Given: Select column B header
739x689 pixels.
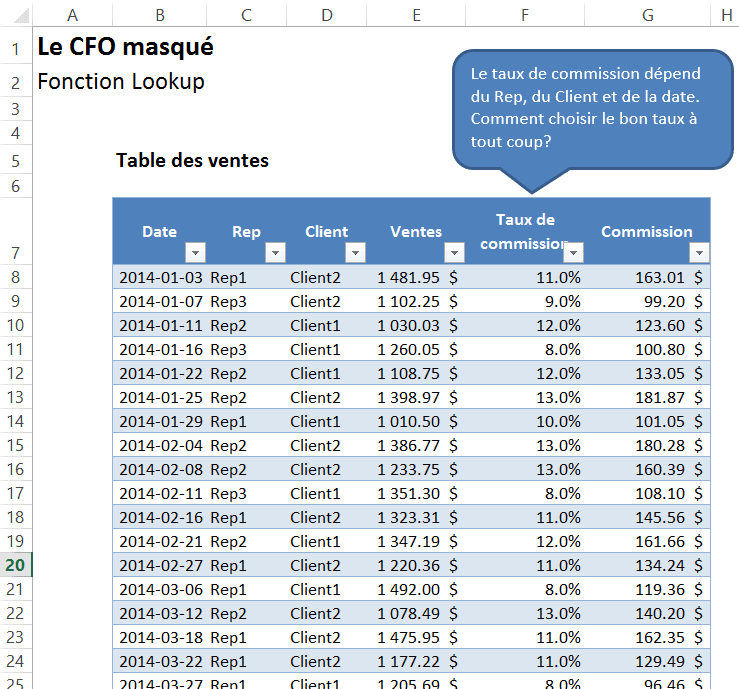Looking at the screenshot, I should tap(160, 14).
